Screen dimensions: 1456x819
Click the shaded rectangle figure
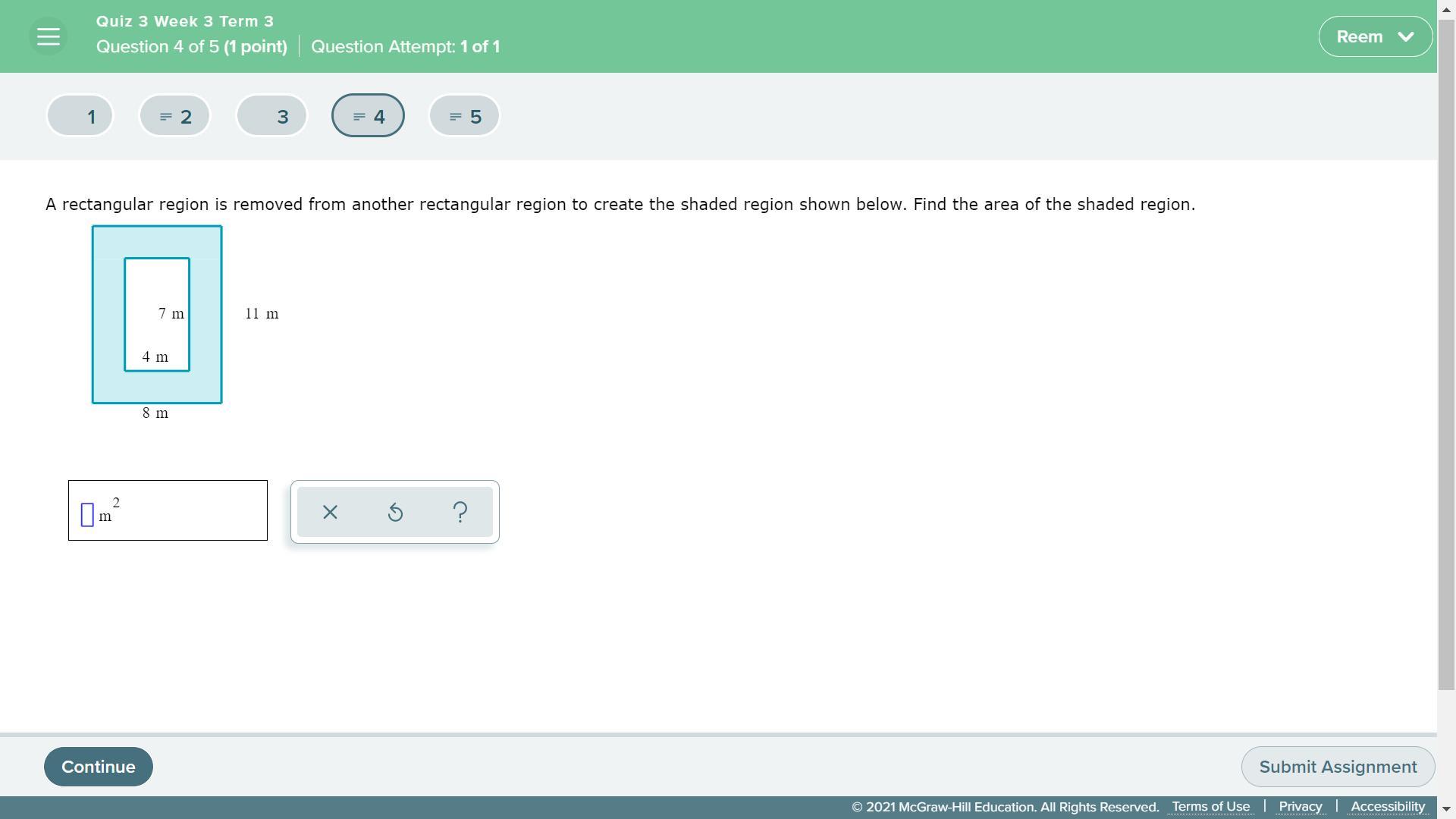[108, 315]
